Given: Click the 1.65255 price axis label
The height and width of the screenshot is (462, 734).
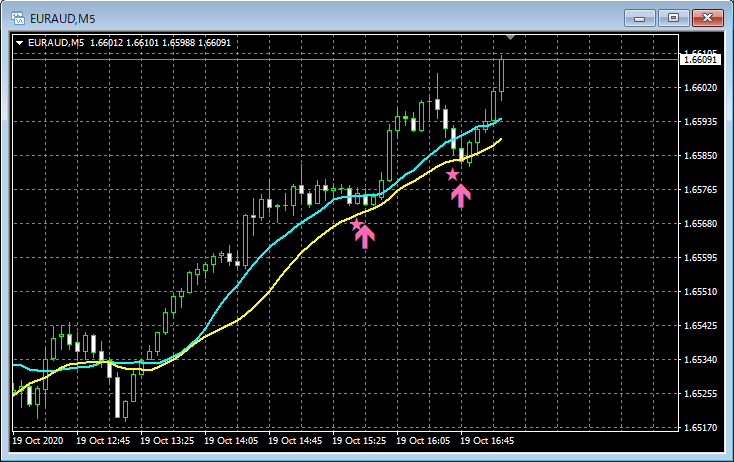Looking at the screenshot, I should [700, 394].
